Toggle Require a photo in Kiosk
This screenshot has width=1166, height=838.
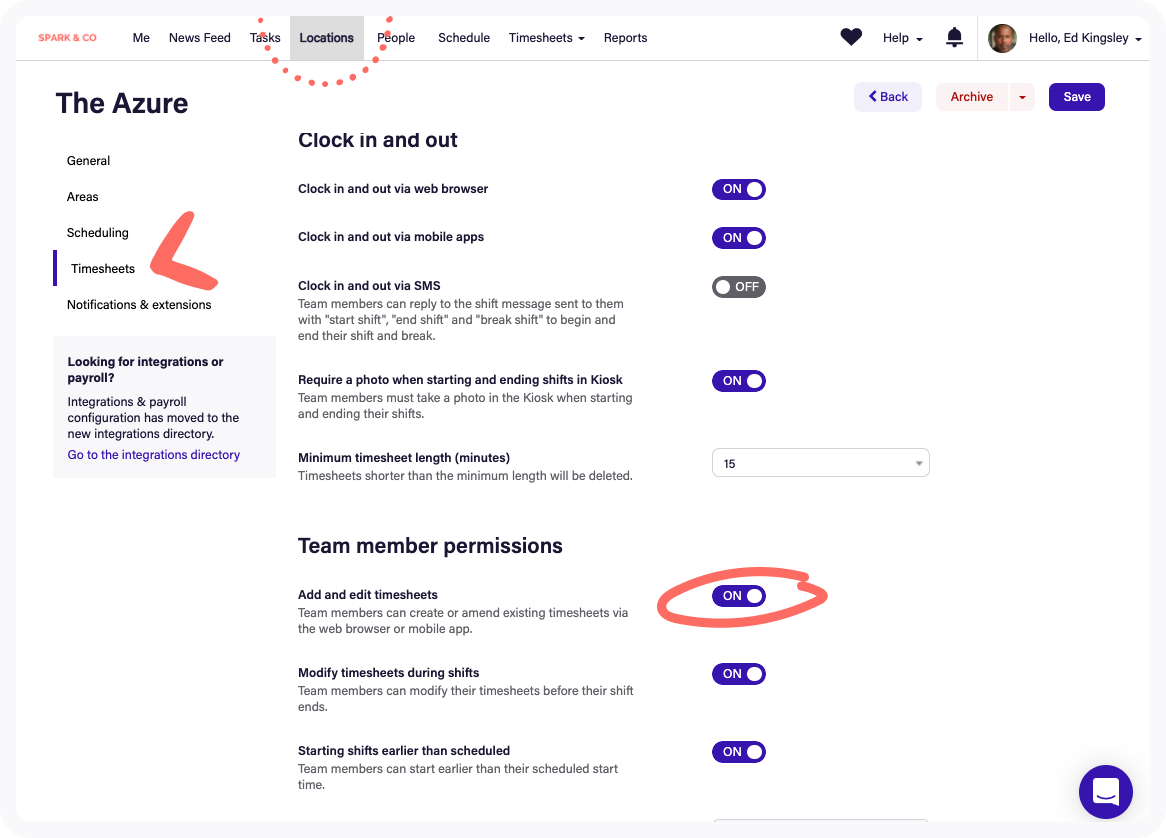(738, 381)
